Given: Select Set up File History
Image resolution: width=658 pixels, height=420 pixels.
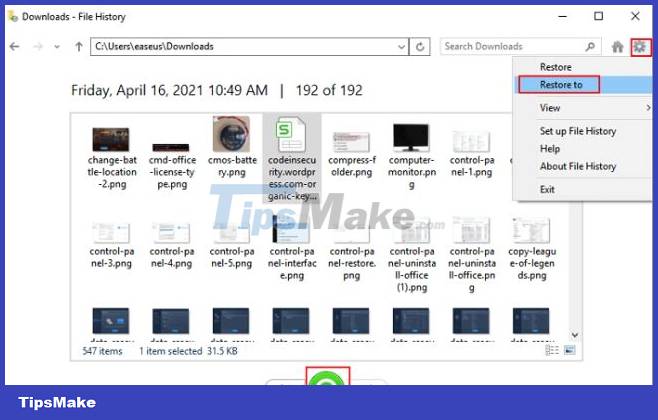Looking at the screenshot, I should (x=578, y=131).
